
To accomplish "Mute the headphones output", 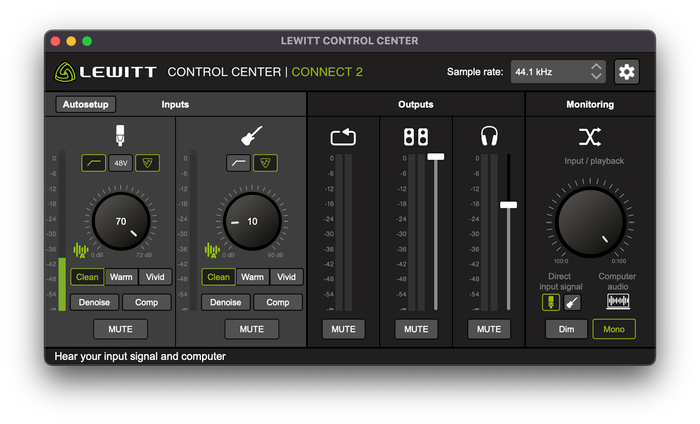I will (x=489, y=329).
